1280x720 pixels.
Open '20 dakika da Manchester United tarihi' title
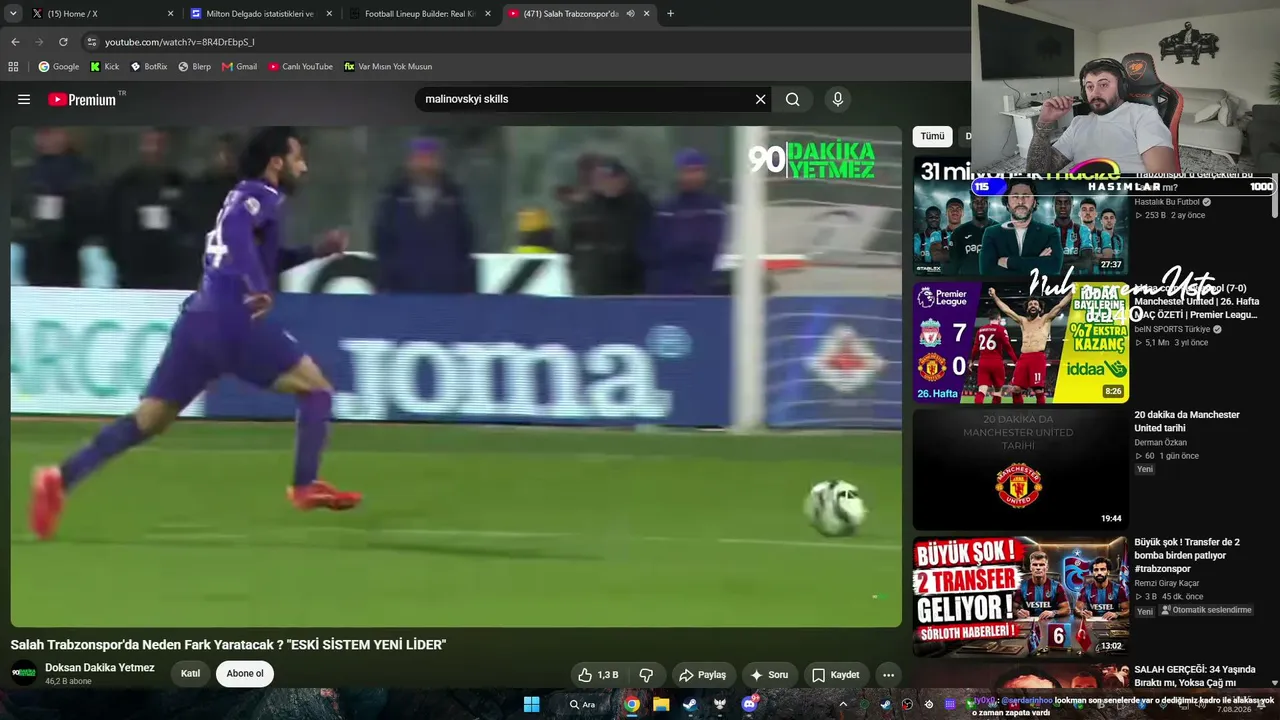point(1187,421)
